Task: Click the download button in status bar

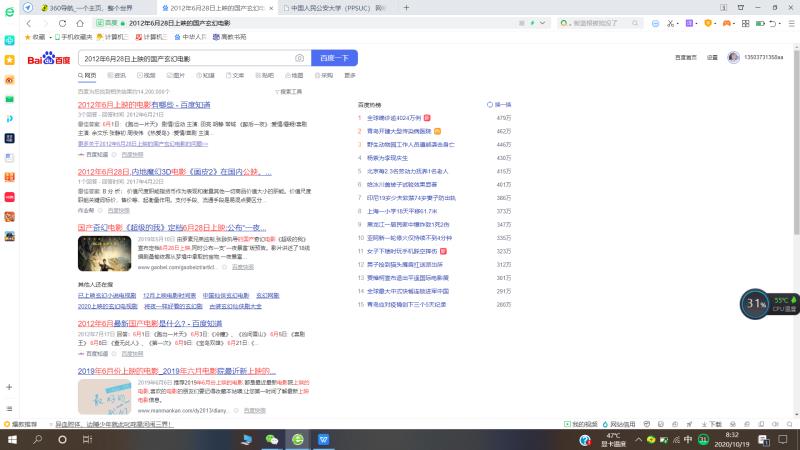Action: tap(711, 424)
